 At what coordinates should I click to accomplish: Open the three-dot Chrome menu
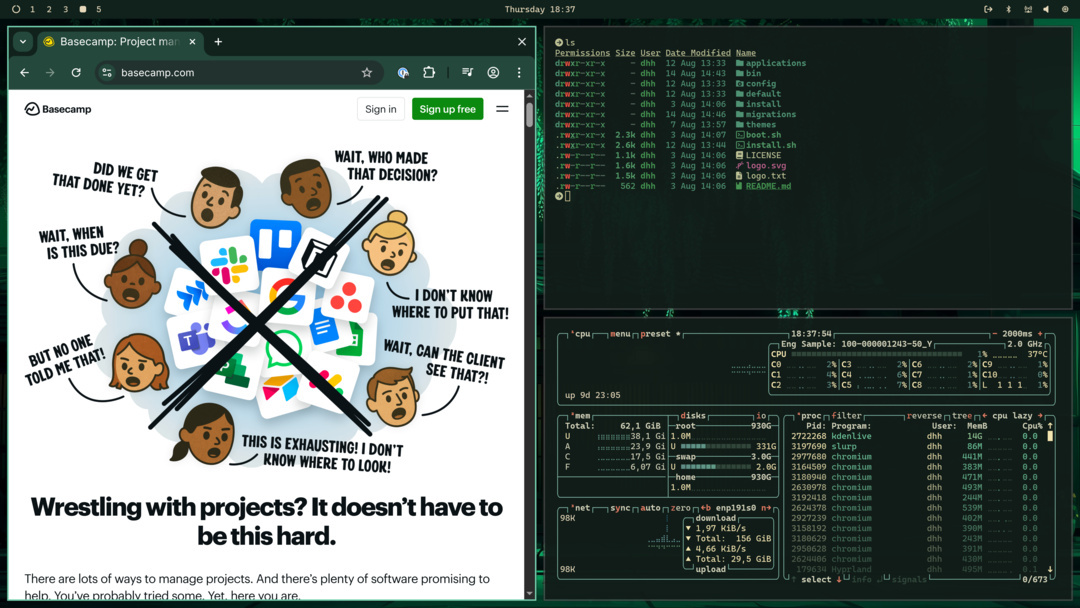[x=519, y=72]
